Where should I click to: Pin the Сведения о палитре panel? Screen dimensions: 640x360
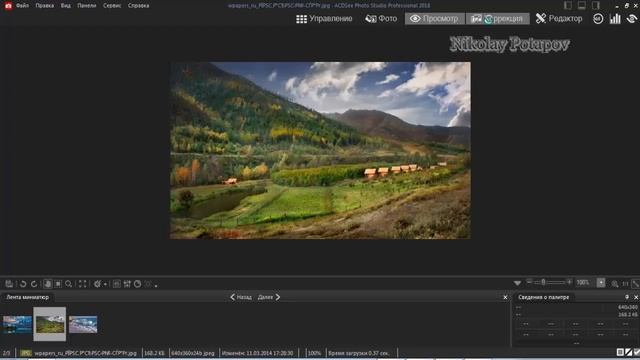(627, 297)
